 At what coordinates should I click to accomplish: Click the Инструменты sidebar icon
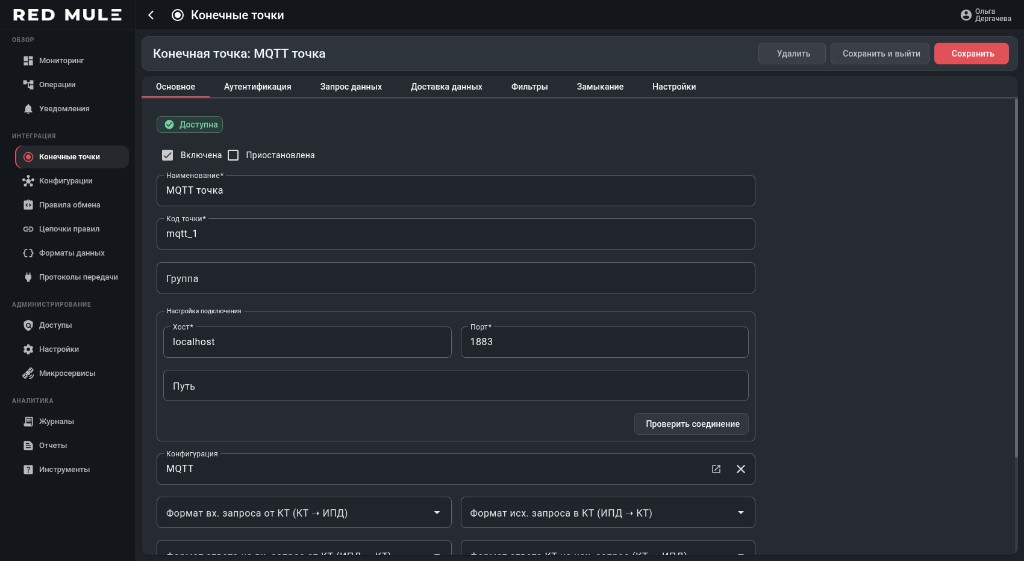point(28,470)
